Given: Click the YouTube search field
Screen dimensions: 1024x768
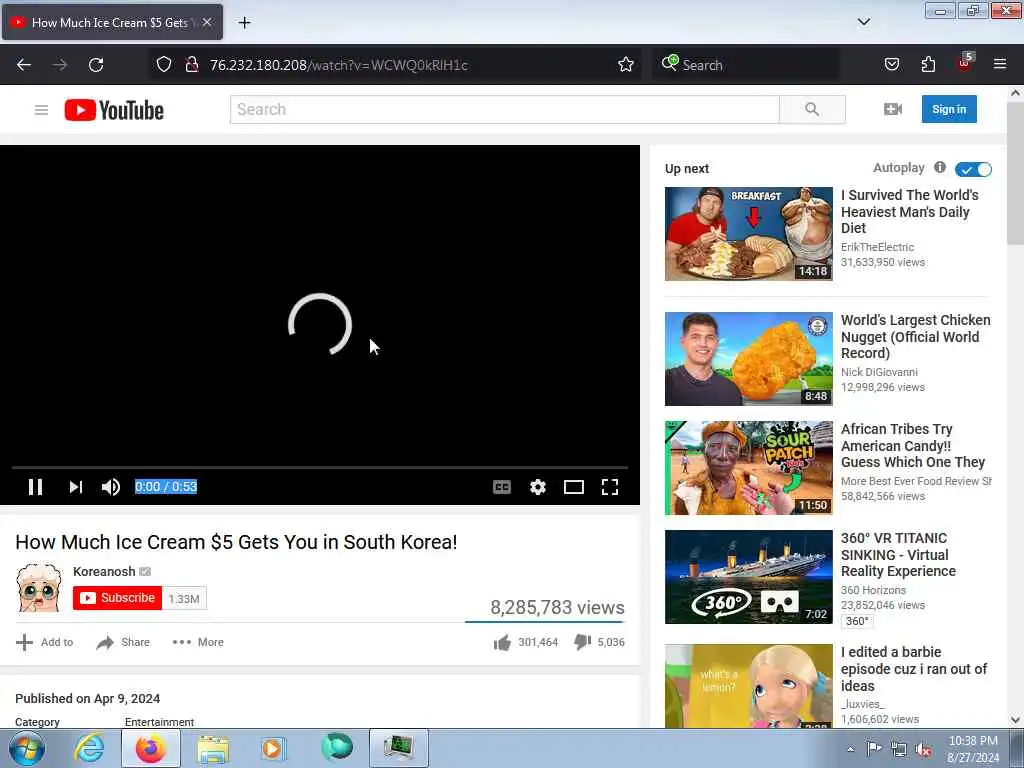Looking at the screenshot, I should tap(504, 109).
